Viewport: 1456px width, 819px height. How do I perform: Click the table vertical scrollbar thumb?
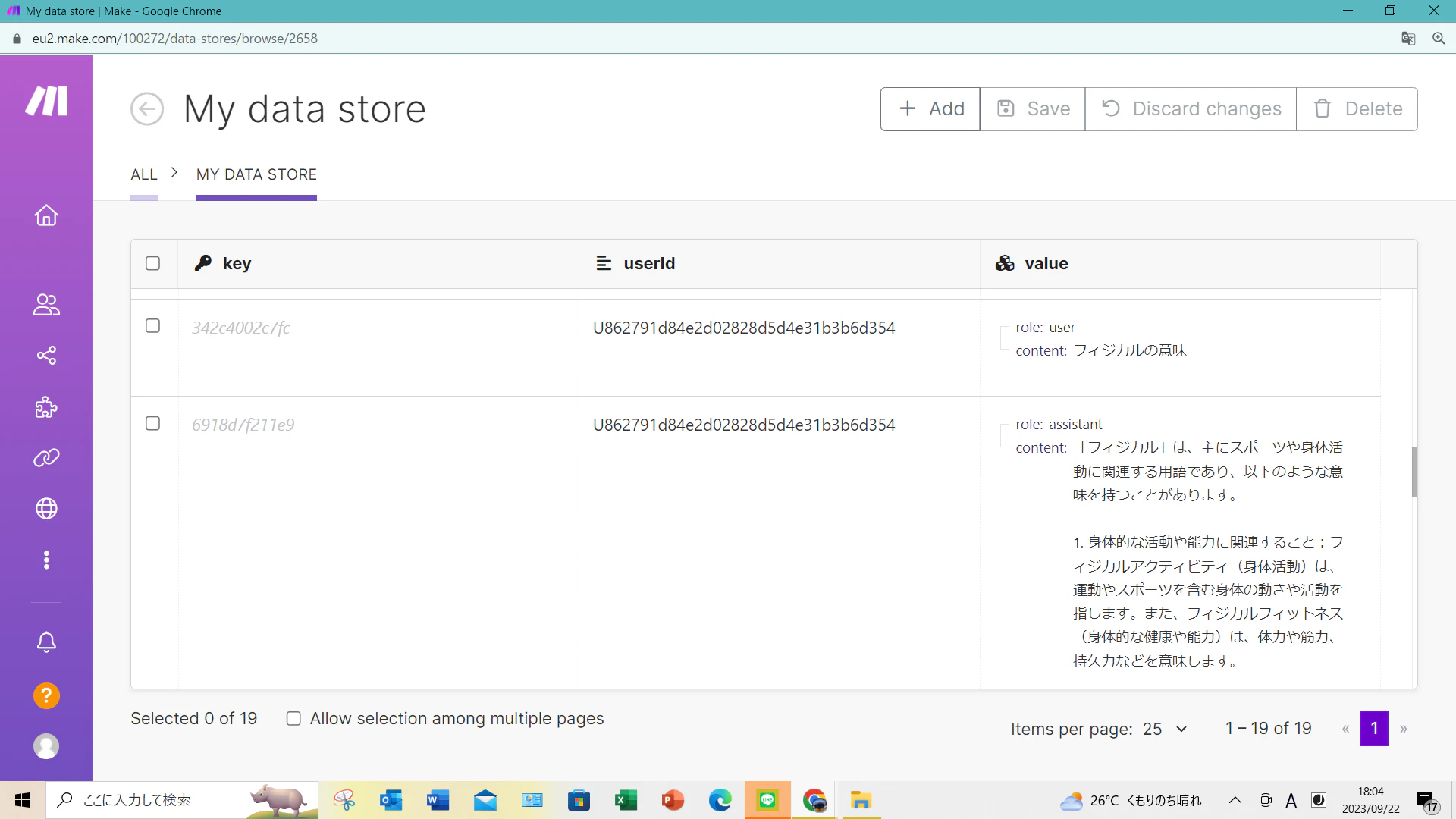[1414, 472]
